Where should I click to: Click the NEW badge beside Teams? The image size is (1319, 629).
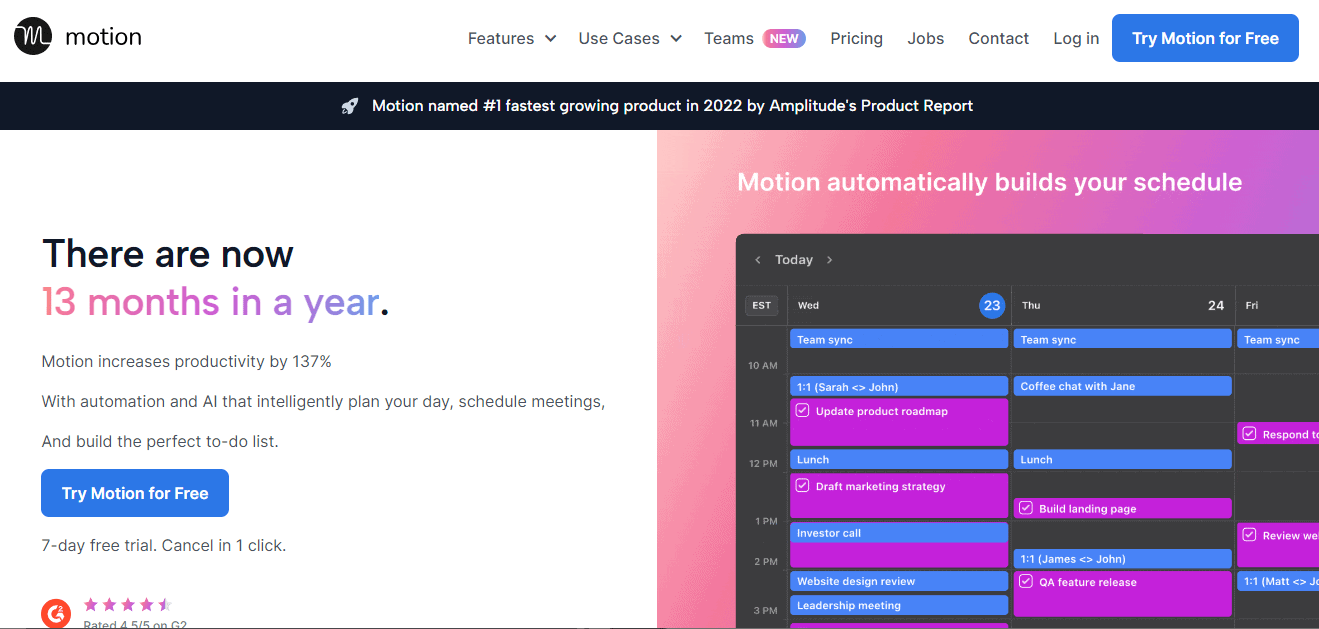point(784,39)
